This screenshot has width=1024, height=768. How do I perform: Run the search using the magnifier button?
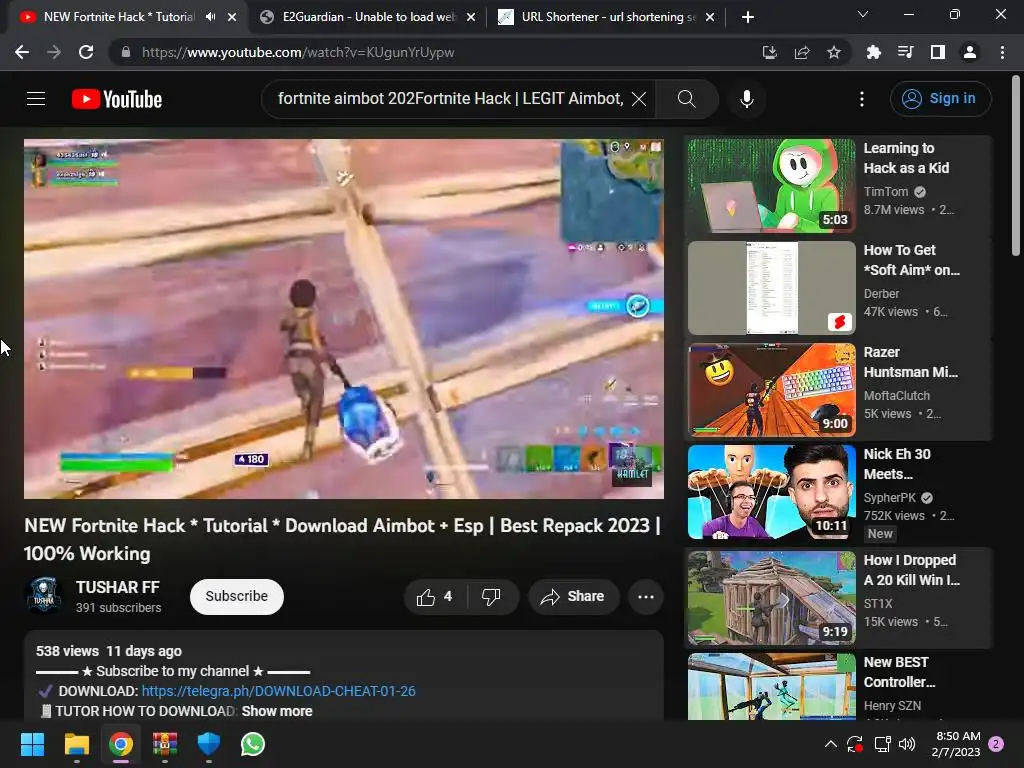click(x=686, y=99)
